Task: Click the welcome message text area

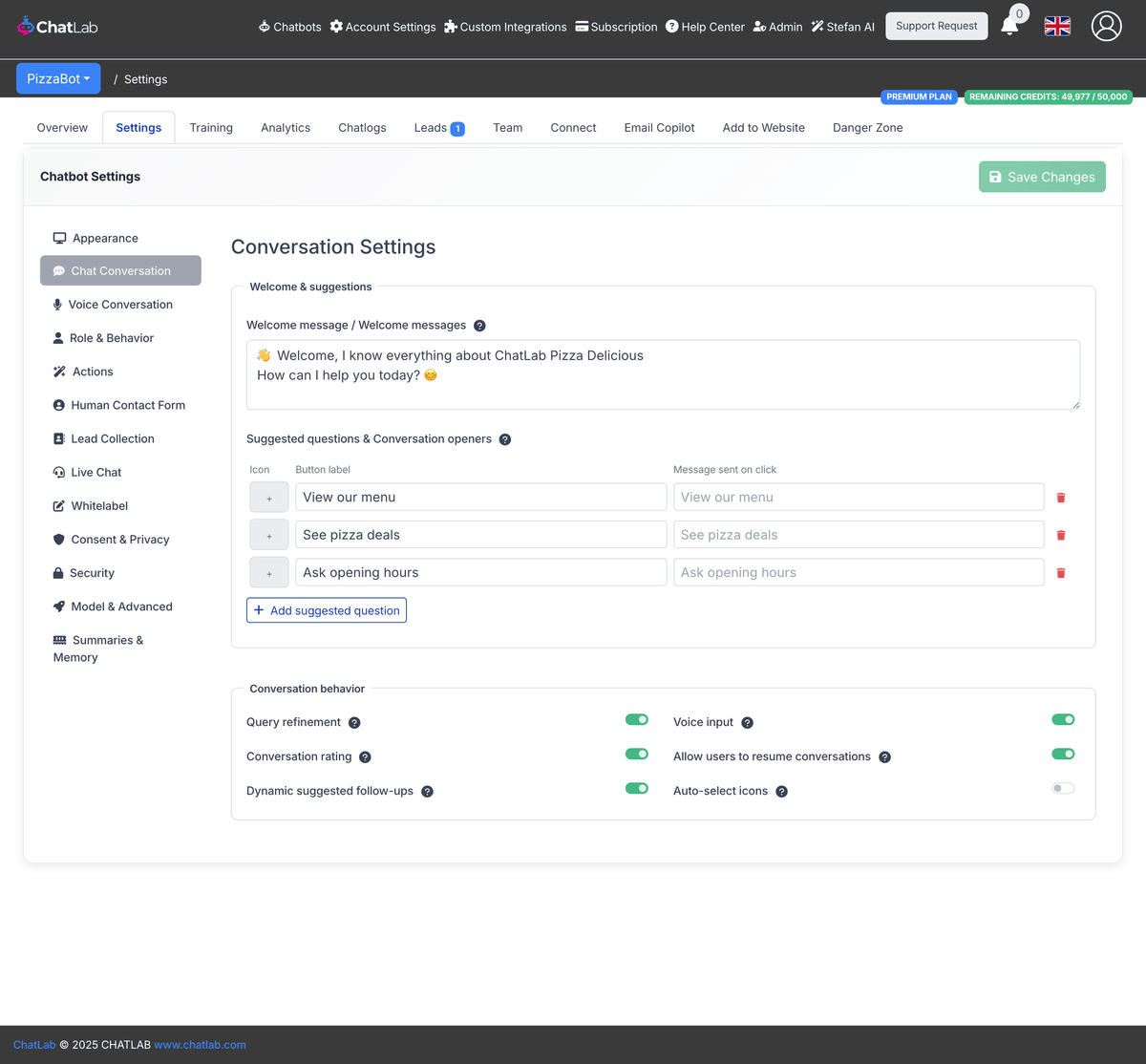Action: pos(663,374)
